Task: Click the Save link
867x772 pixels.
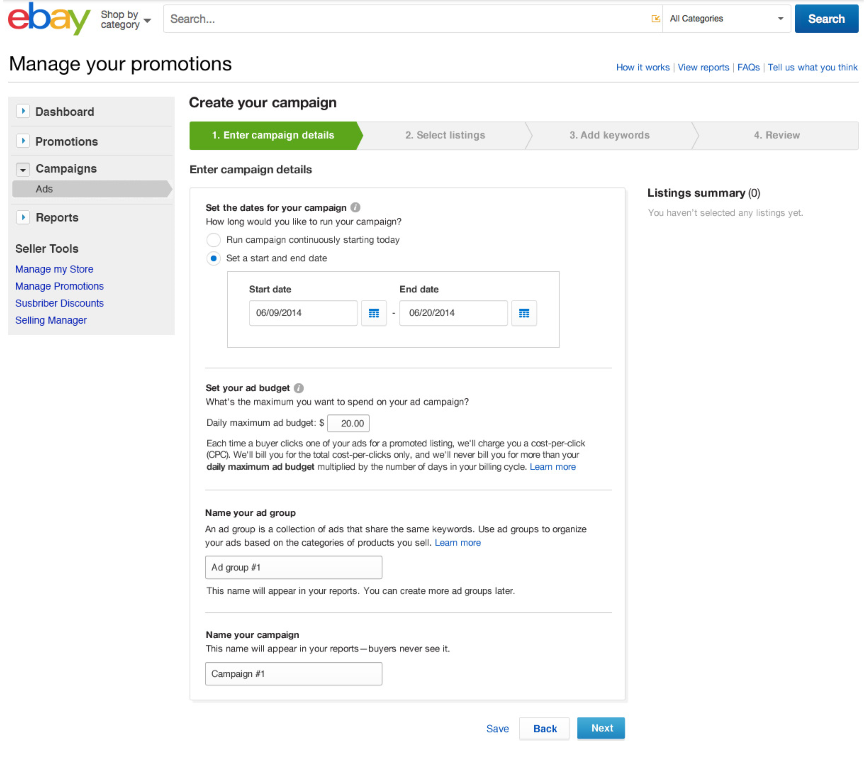Action: 497,729
